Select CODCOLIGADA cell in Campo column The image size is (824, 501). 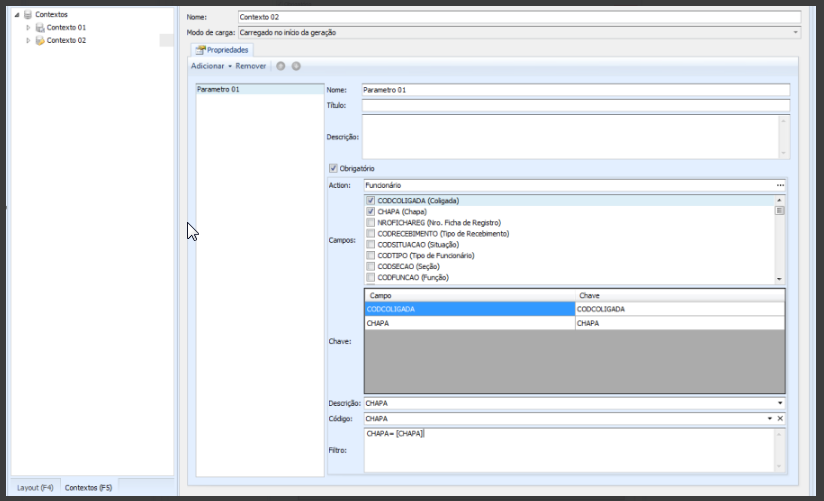[470, 310]
